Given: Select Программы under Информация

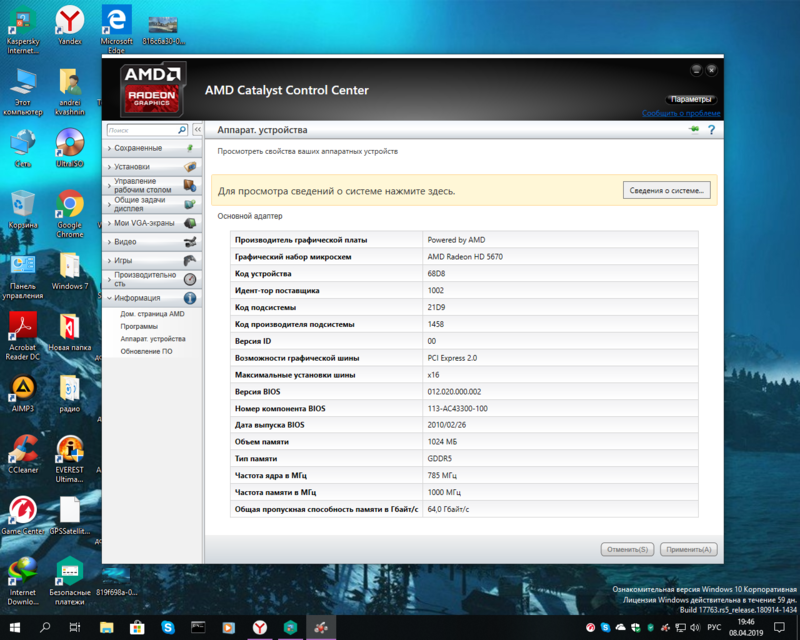Looking at the screenshot, I should tap(138, 326).
